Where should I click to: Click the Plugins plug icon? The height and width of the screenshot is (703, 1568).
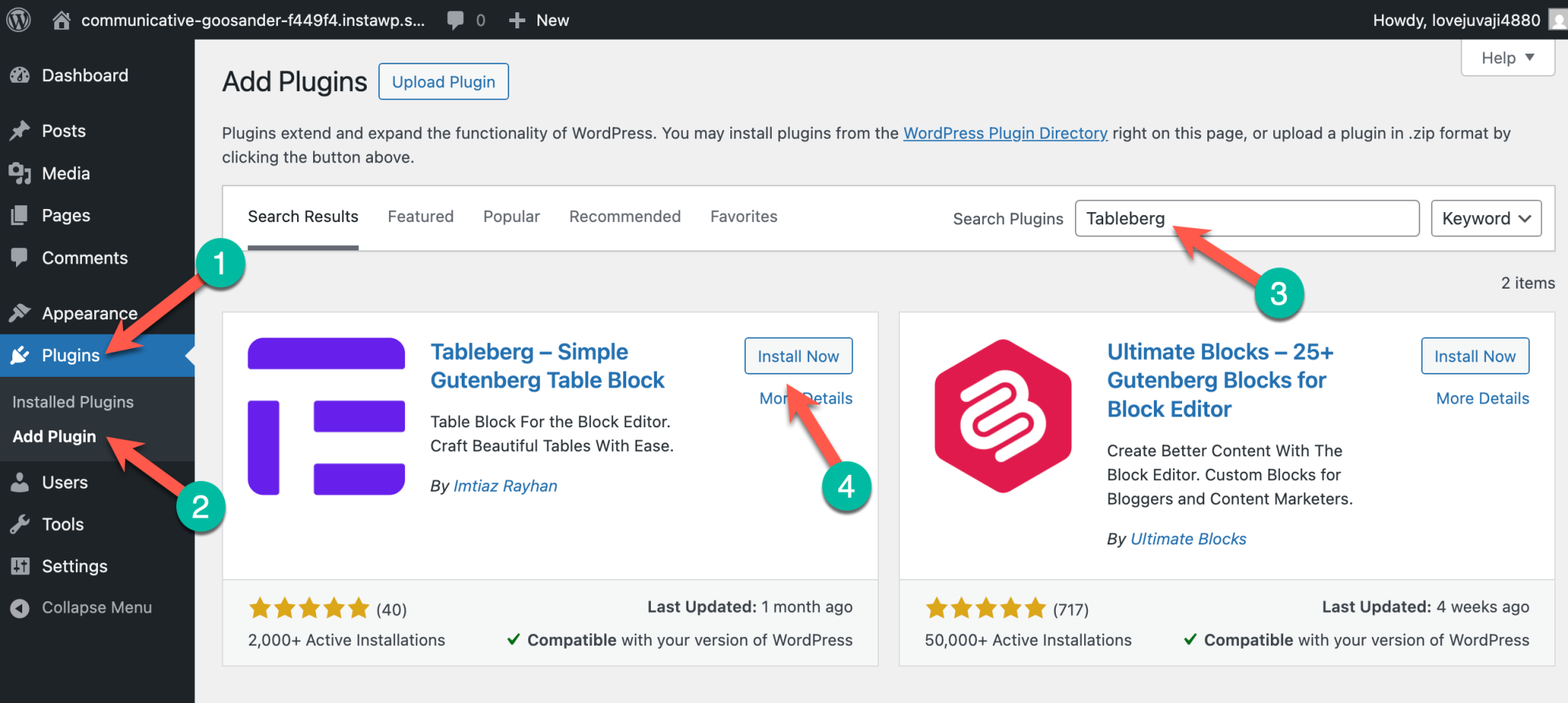coord(20,355)
